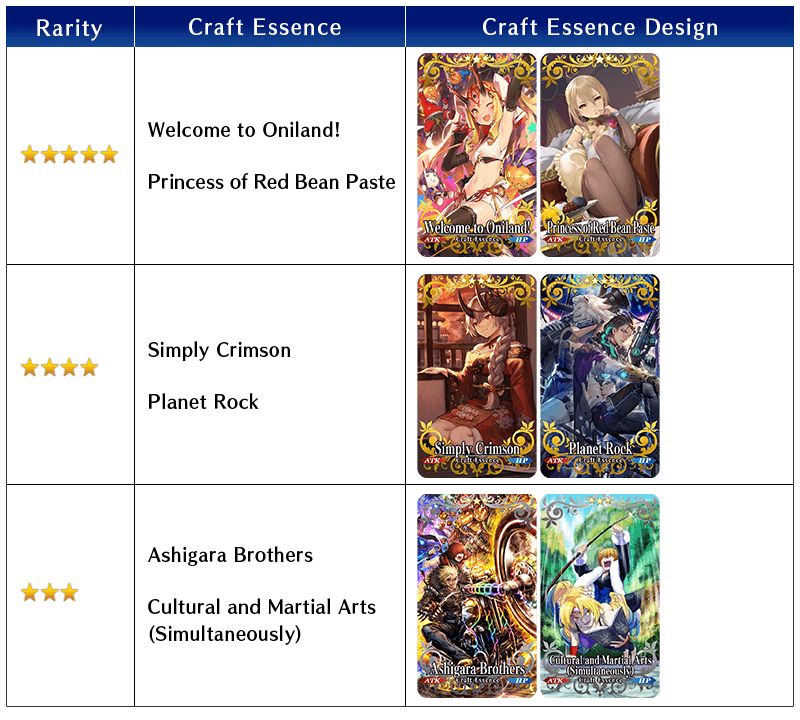Select the Planet Rock card artwork
This screenshot has width=800, height=720.
pyautogui.click(x=600, y=376)
